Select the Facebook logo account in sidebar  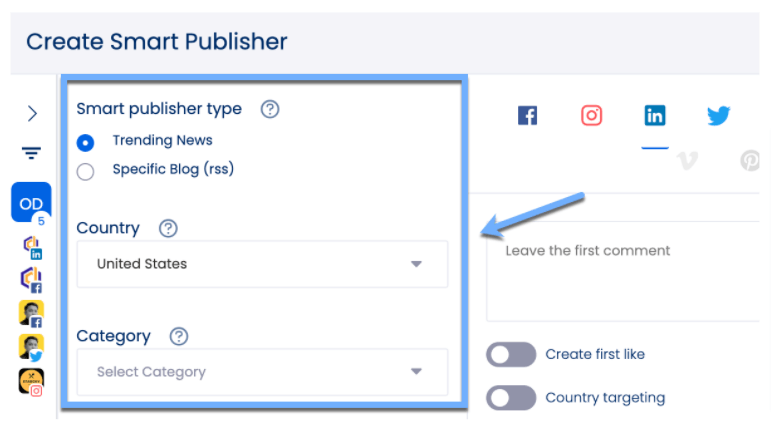[31, 280]
